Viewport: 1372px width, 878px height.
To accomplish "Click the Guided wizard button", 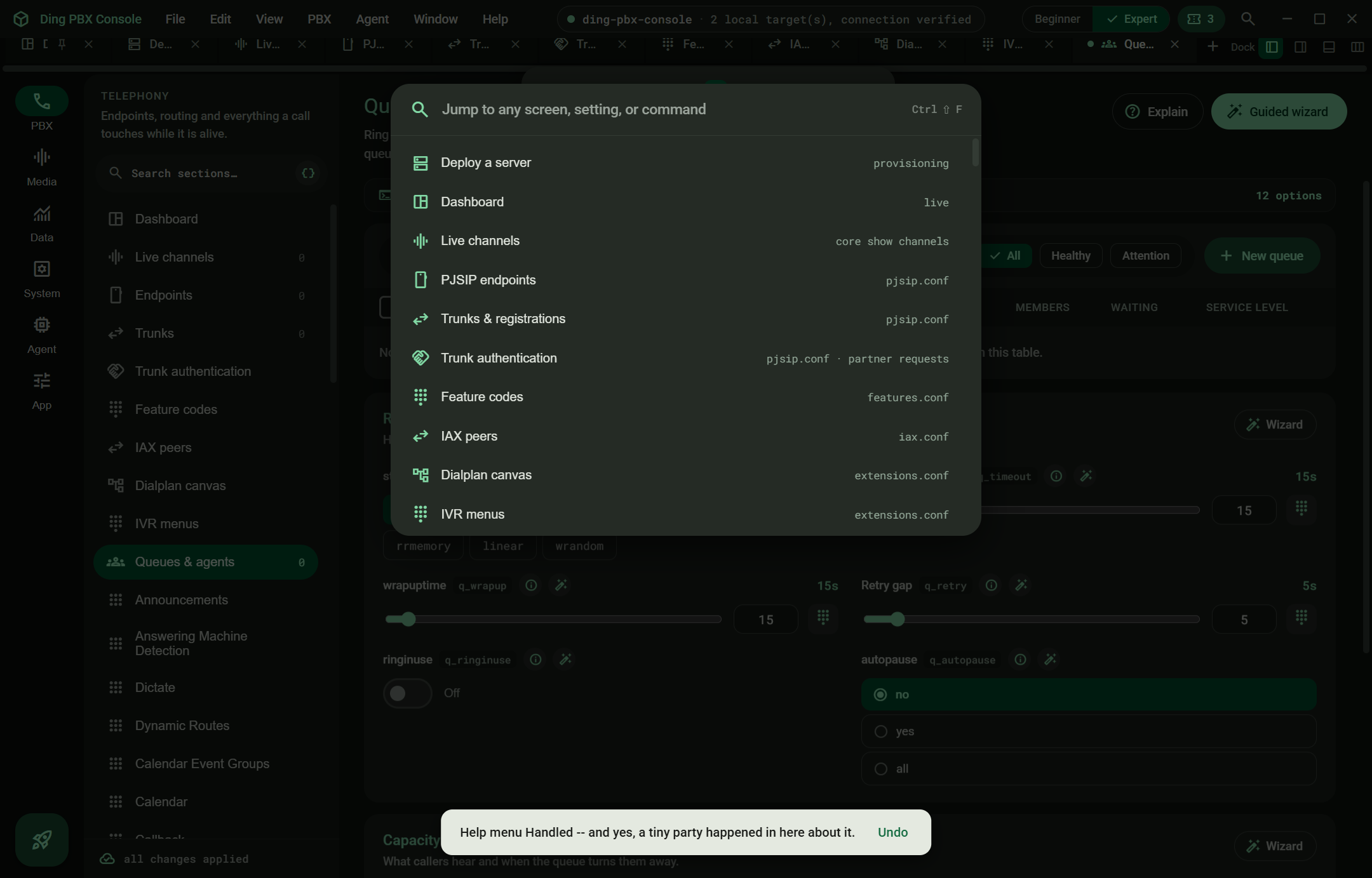I will (1279, 112).
